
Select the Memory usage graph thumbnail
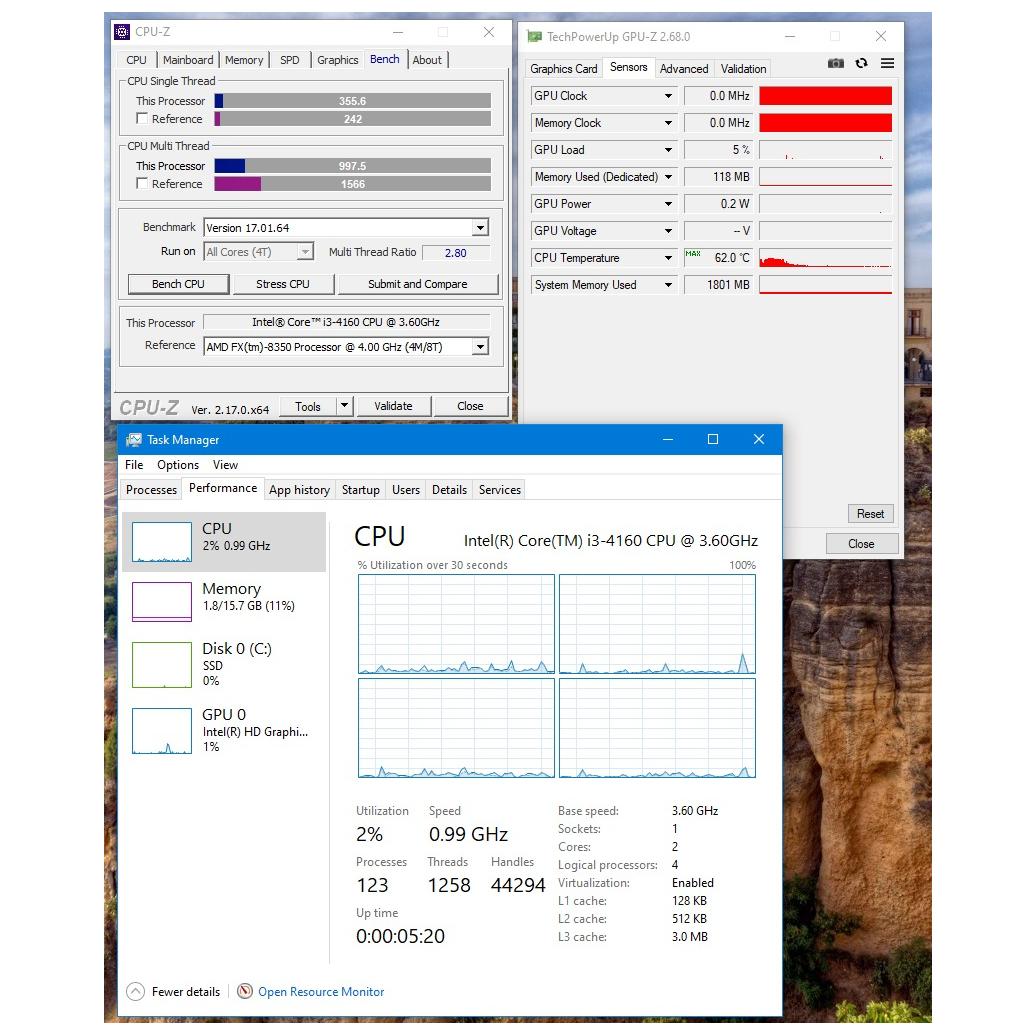point(162,602)
